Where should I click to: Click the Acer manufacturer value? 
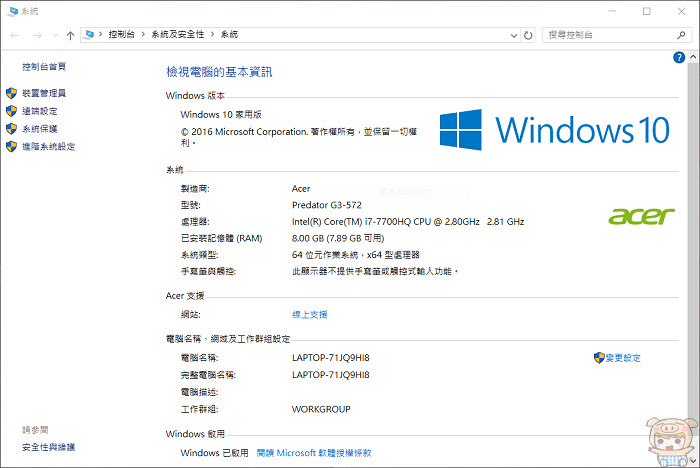(x=301, y=188)
